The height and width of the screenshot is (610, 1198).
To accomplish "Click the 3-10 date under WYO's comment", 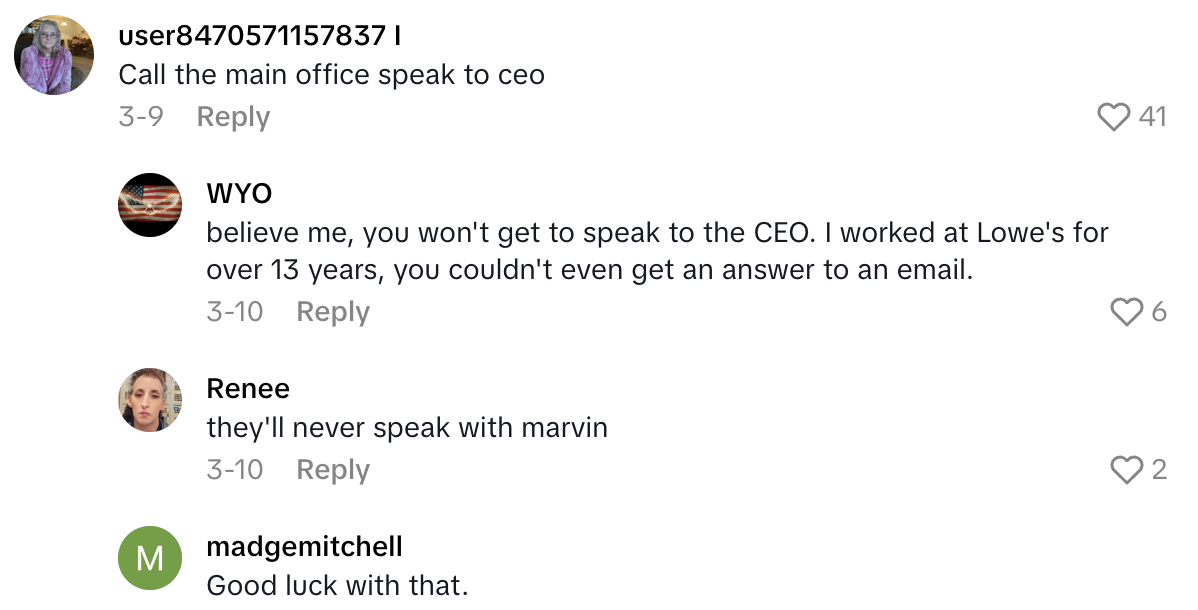I will pos(235,312).
